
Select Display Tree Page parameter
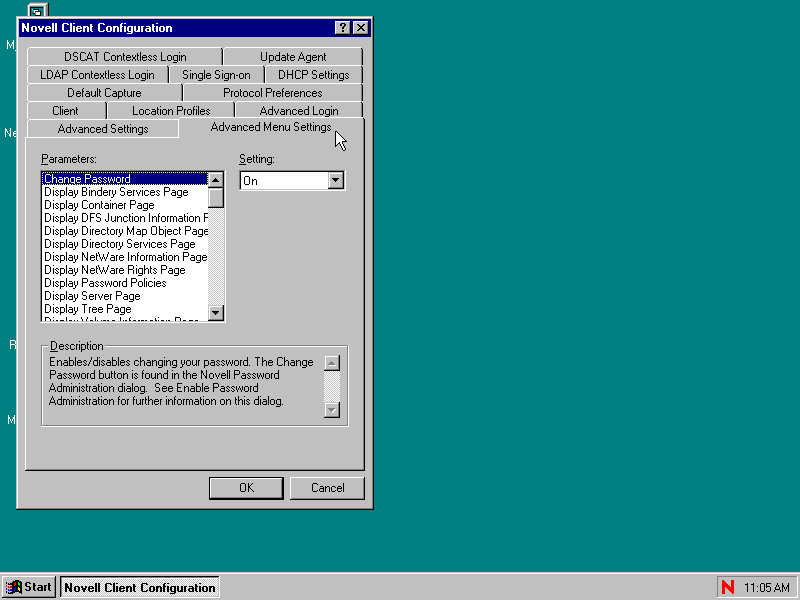(x=125, y=309)
